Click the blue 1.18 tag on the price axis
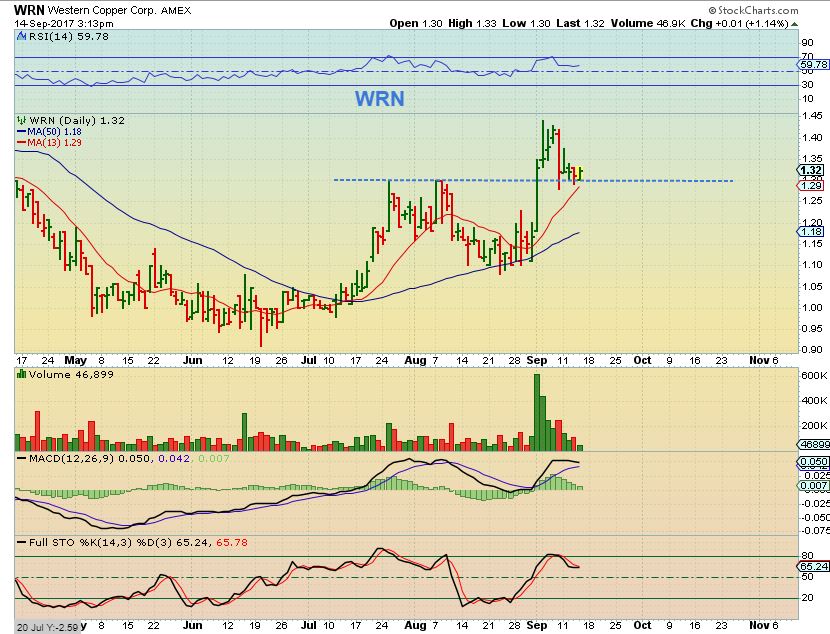 [811, 231]
